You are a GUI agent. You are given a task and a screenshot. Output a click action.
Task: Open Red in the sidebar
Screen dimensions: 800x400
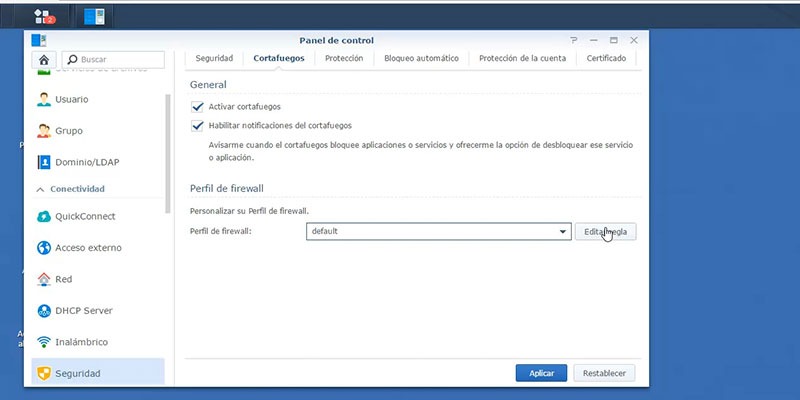98,280
